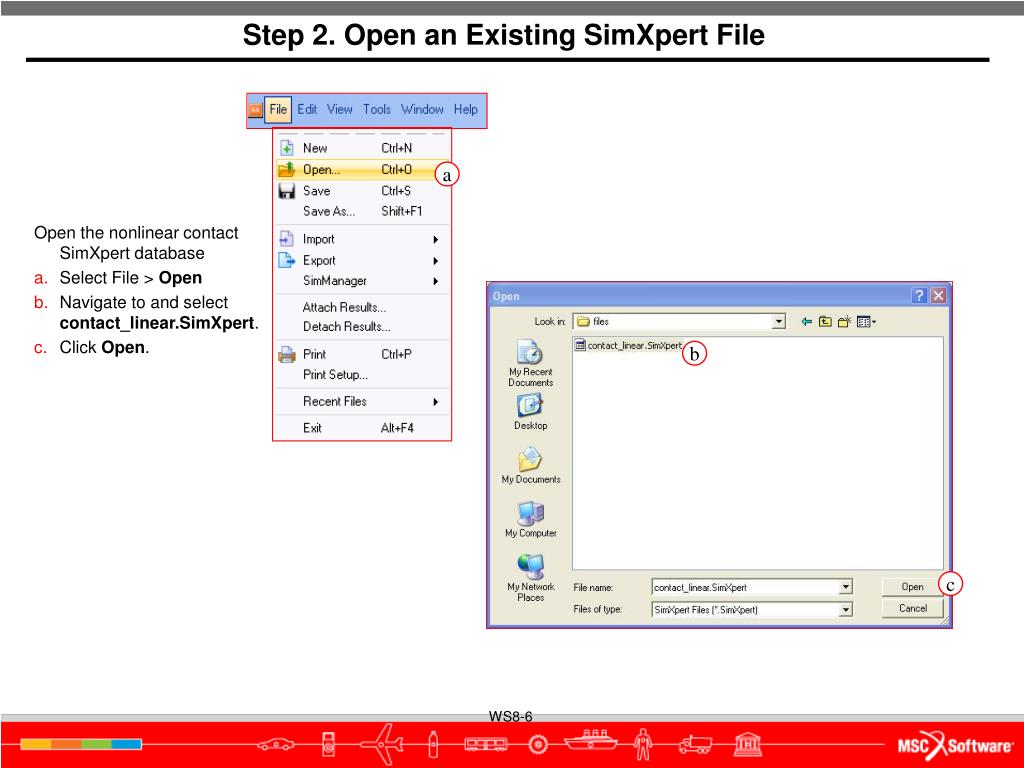1024x768 pixels.
Task: Select Print from the File menu
Action: [x=362, y=355]
